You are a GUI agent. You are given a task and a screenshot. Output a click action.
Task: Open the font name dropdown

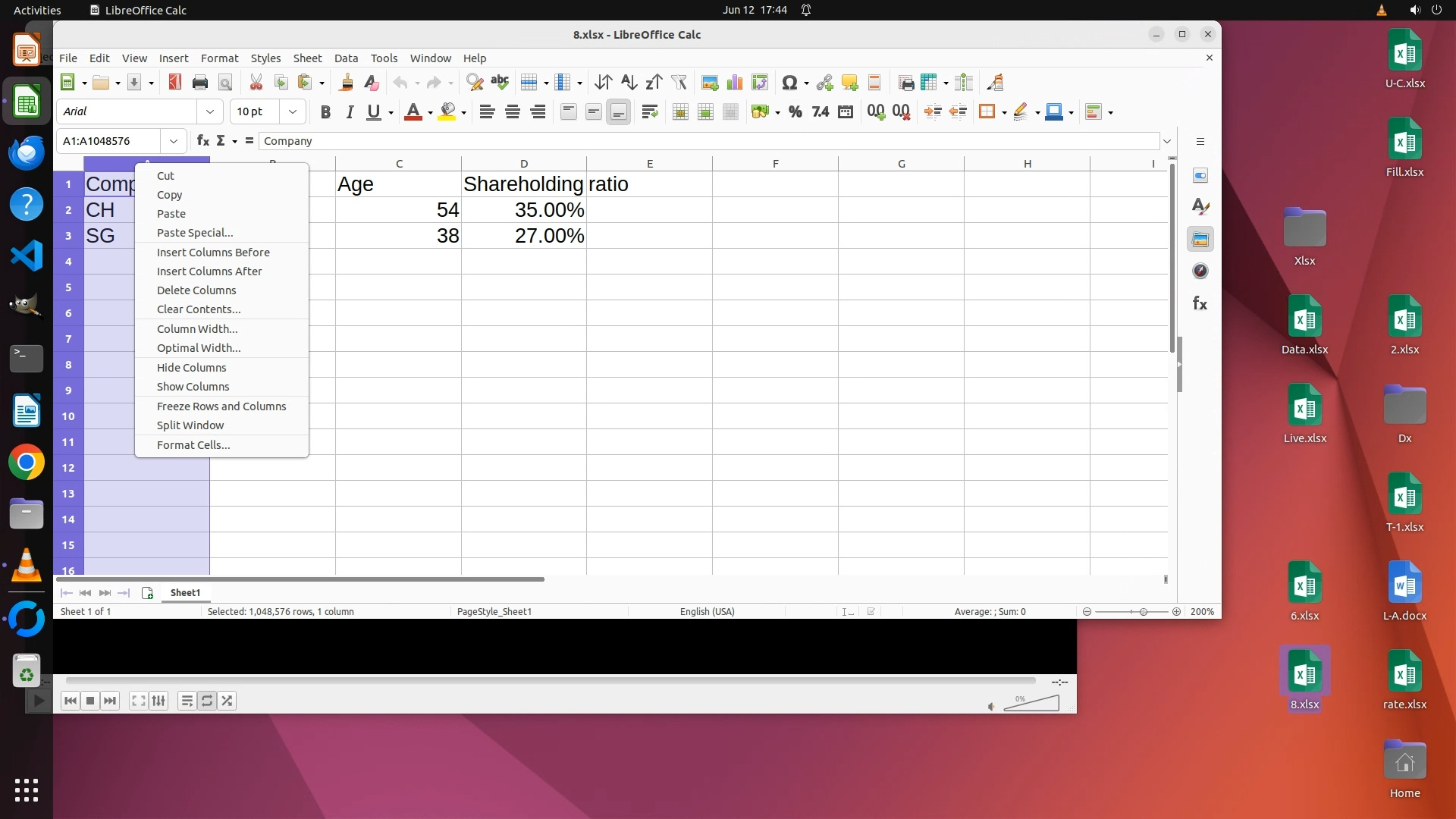210,112
